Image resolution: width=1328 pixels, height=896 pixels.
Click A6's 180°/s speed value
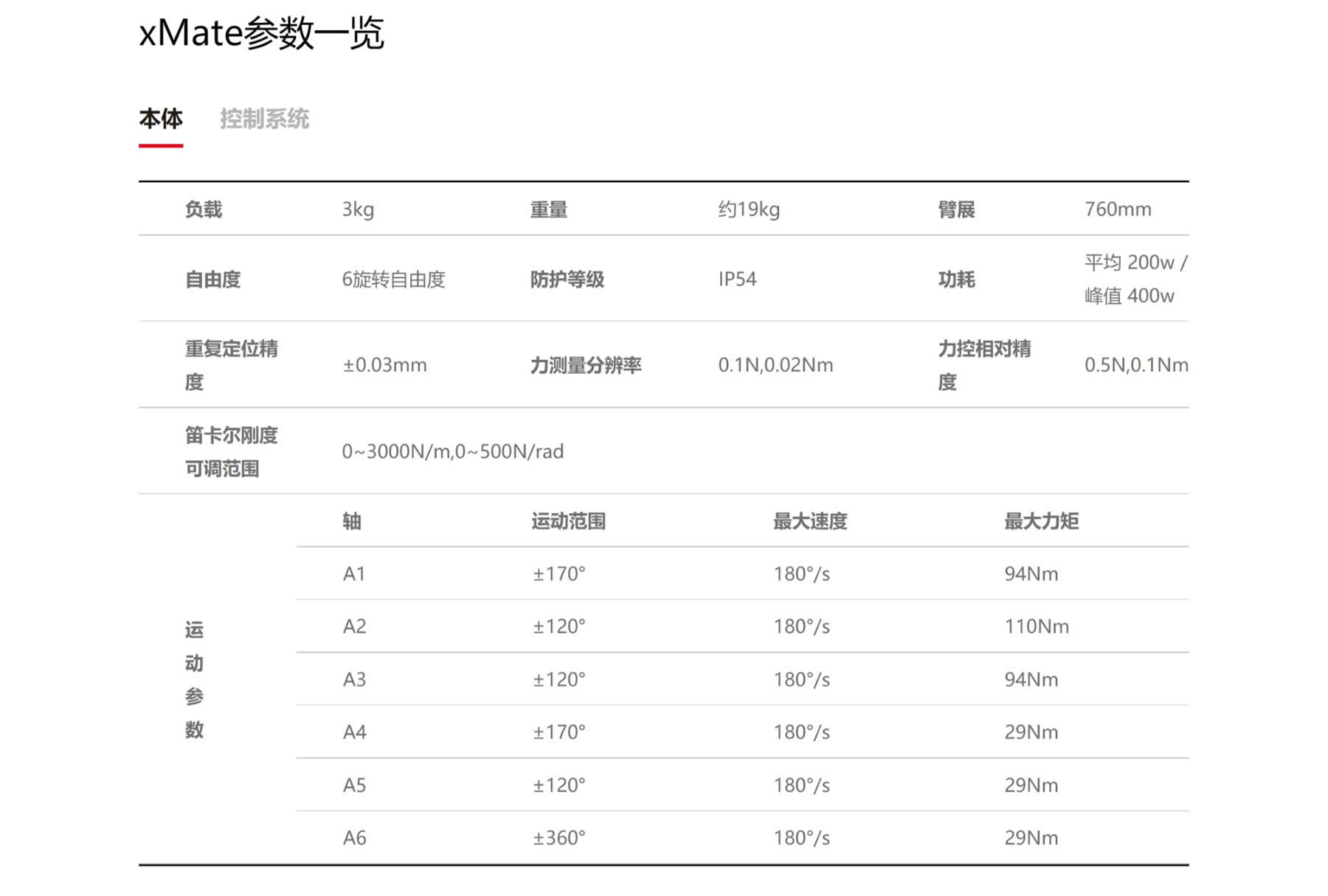tap(802, 838)
